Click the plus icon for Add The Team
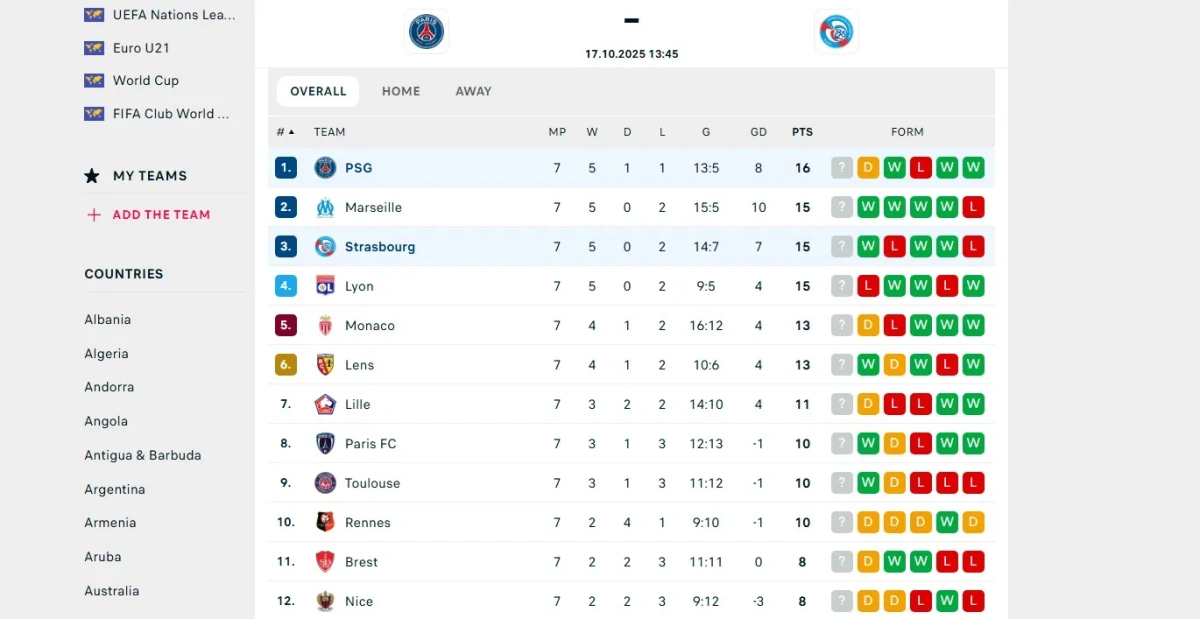 [x=94, y=215]
